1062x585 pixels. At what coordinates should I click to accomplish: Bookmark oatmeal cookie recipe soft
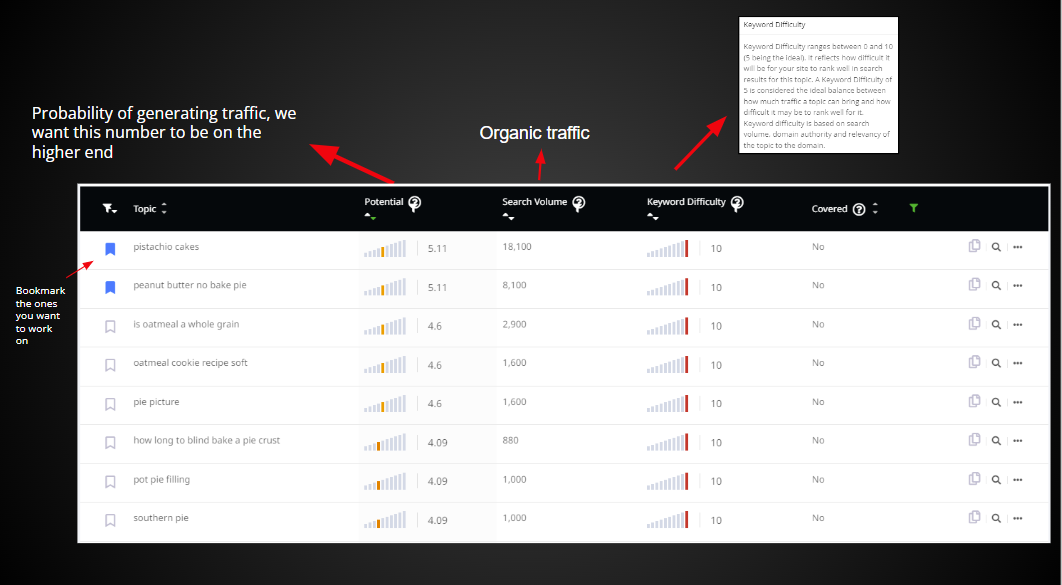click(x=110, y=365)
